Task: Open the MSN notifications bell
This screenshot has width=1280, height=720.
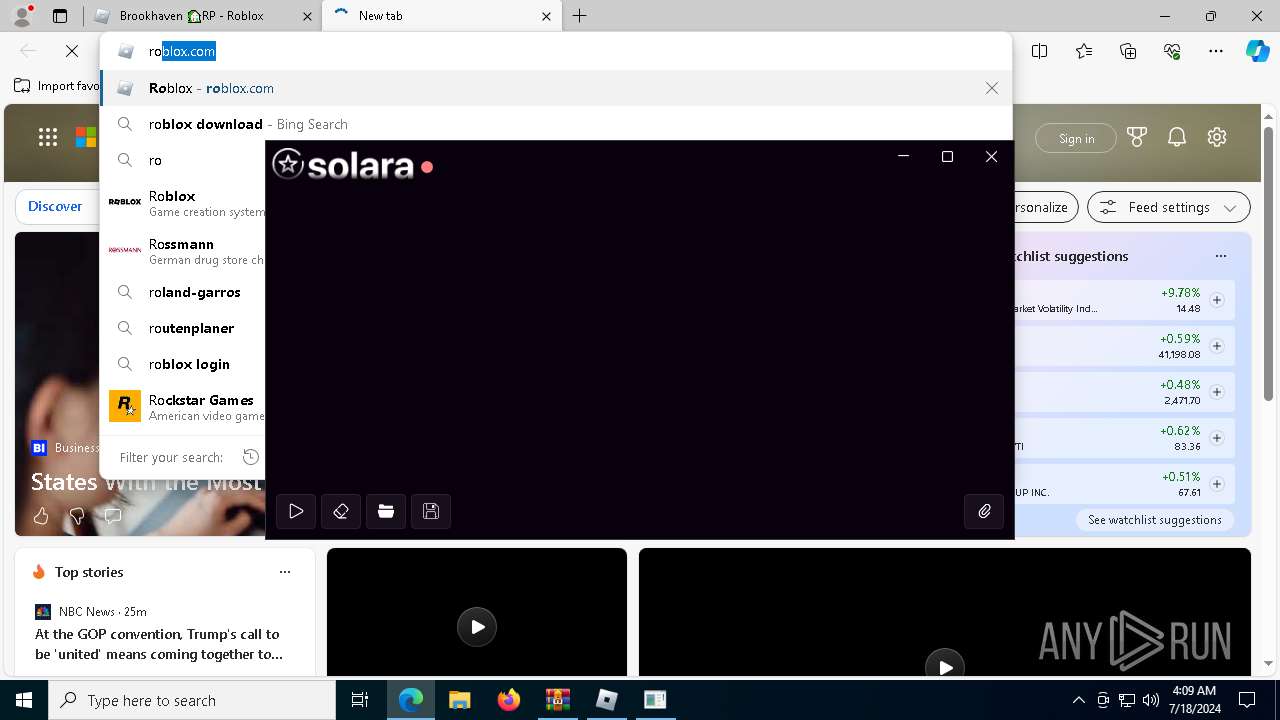Action: 1177,138
